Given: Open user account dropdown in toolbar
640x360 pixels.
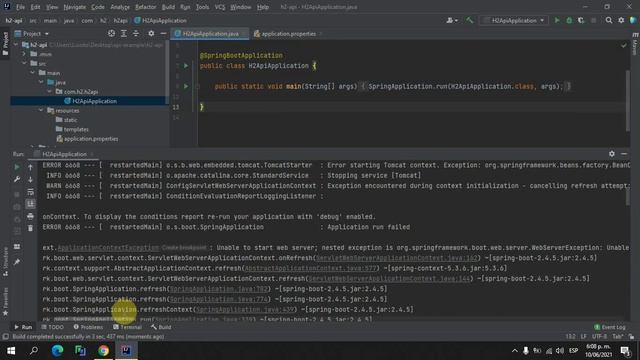Looking at the screenshot, I should [452, 20].
